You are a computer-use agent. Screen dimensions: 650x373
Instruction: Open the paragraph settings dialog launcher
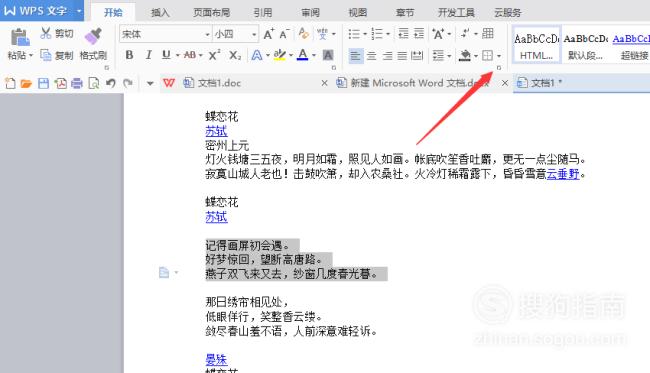[499, 67]
